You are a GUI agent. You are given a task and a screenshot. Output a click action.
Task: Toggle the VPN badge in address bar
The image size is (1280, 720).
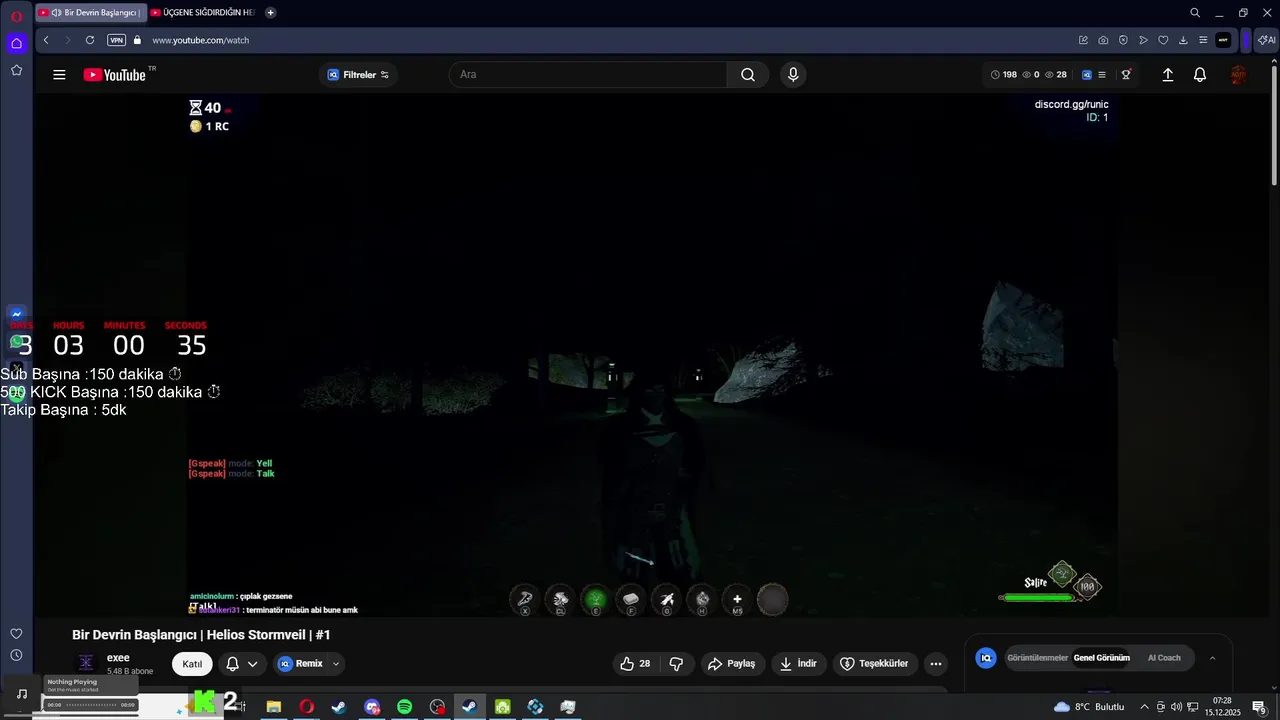pos(116,40)
